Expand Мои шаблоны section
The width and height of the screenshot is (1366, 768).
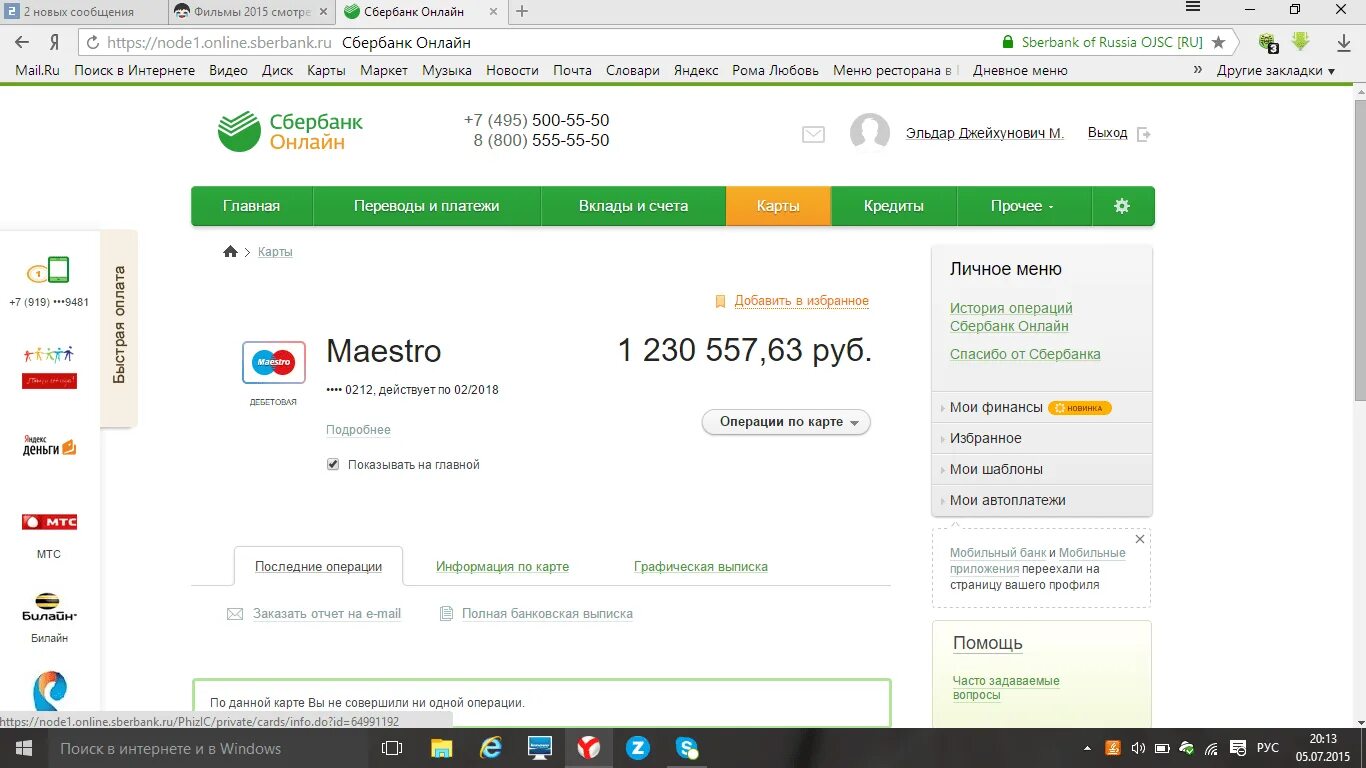pos(1041,469)
